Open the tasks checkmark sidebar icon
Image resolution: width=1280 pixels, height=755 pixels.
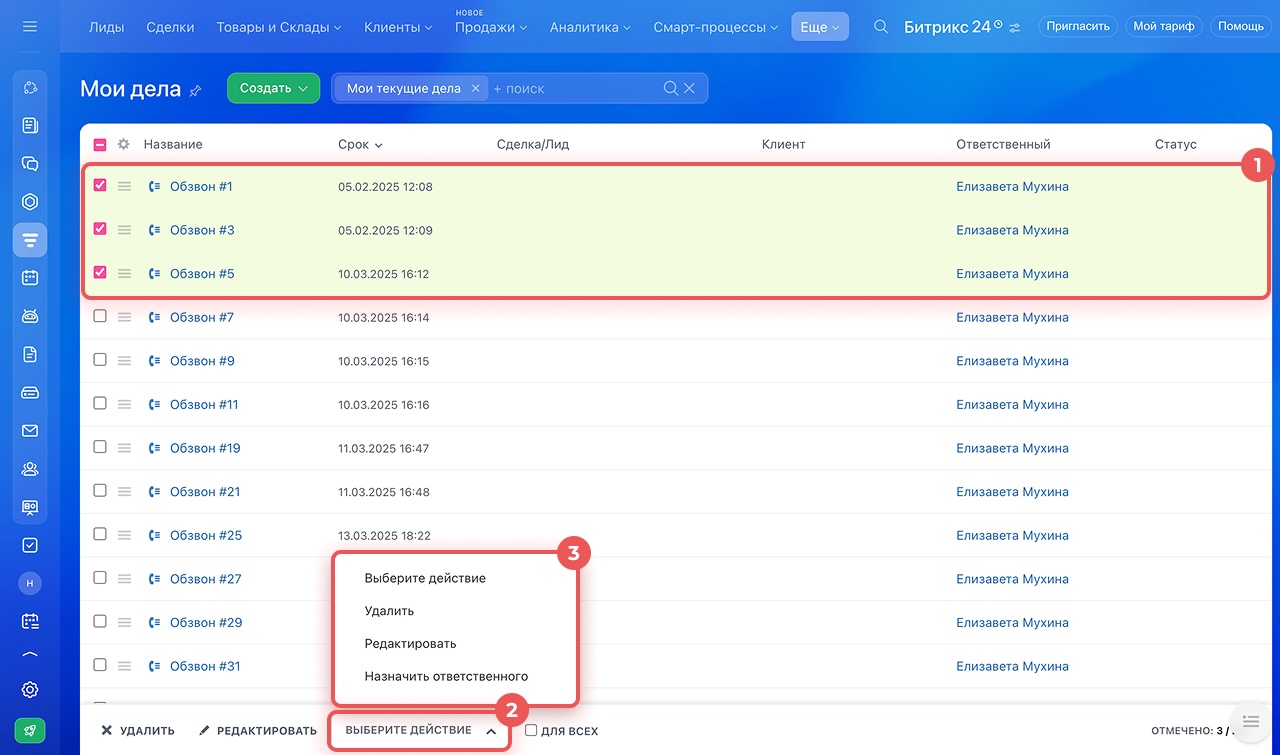30,545
